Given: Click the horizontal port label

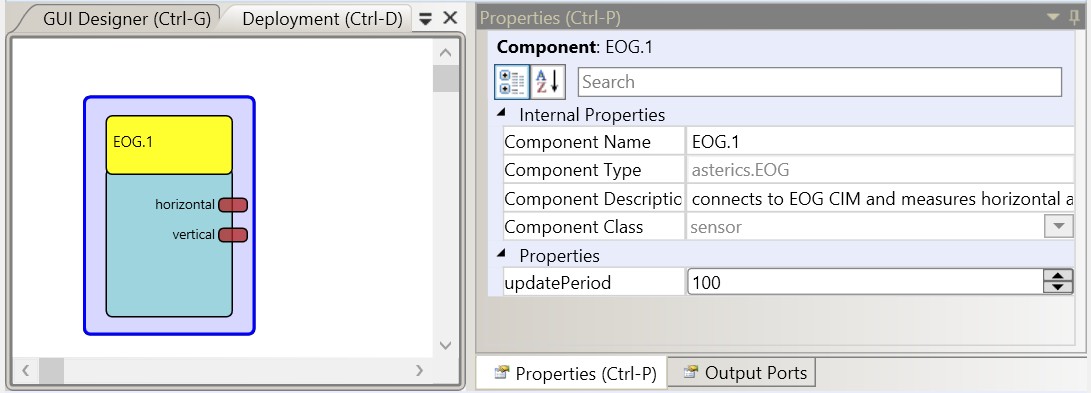Looking at the screenshot, I should click(184, 204).
